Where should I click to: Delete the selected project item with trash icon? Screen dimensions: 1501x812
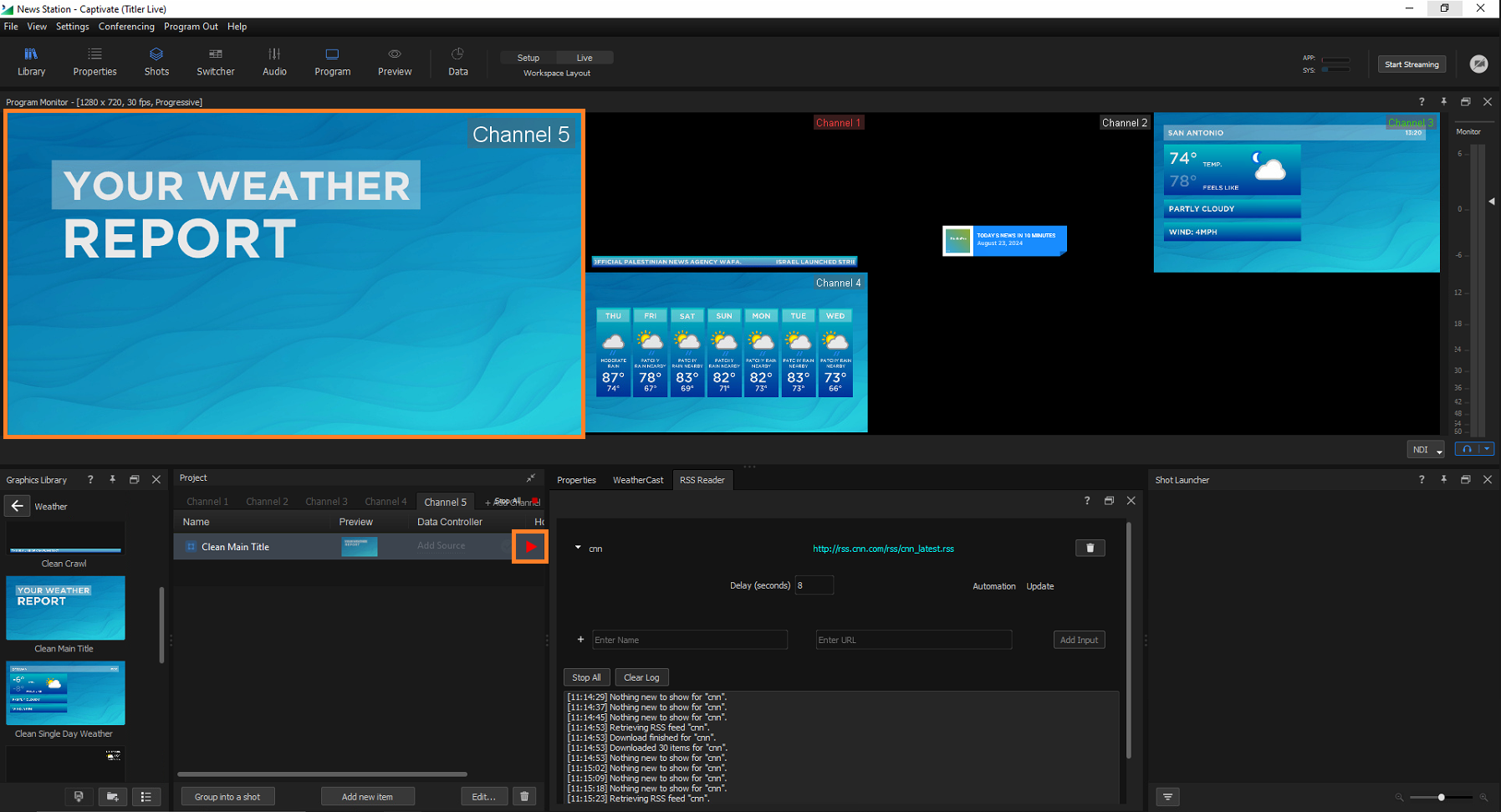tap(524, 796)
